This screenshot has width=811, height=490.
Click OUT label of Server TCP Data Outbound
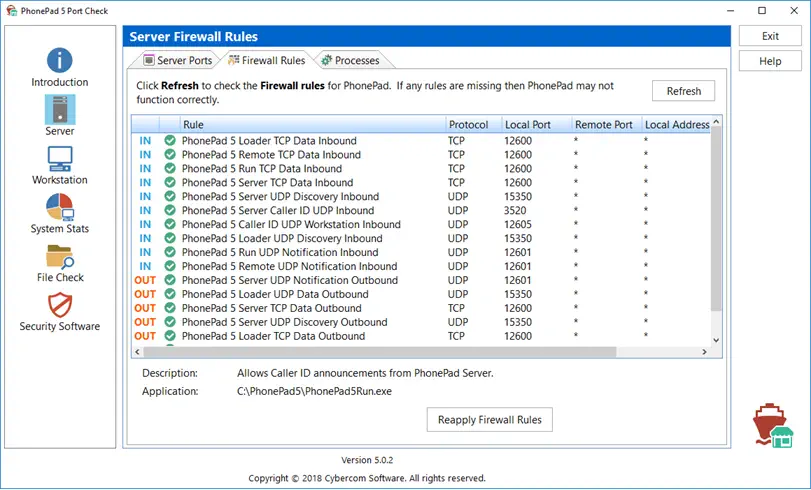(x=145, y=308)
